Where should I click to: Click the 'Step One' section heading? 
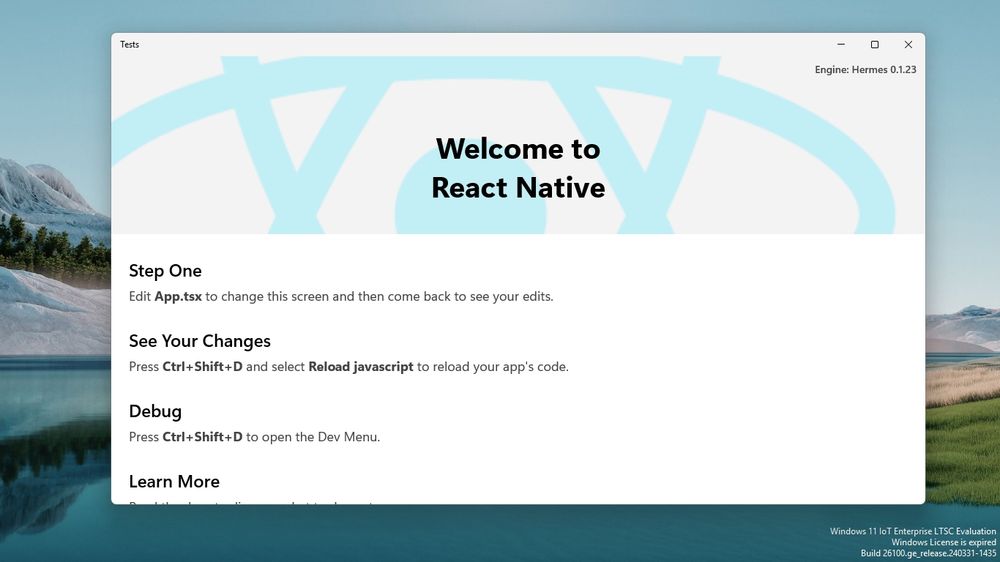165,270
